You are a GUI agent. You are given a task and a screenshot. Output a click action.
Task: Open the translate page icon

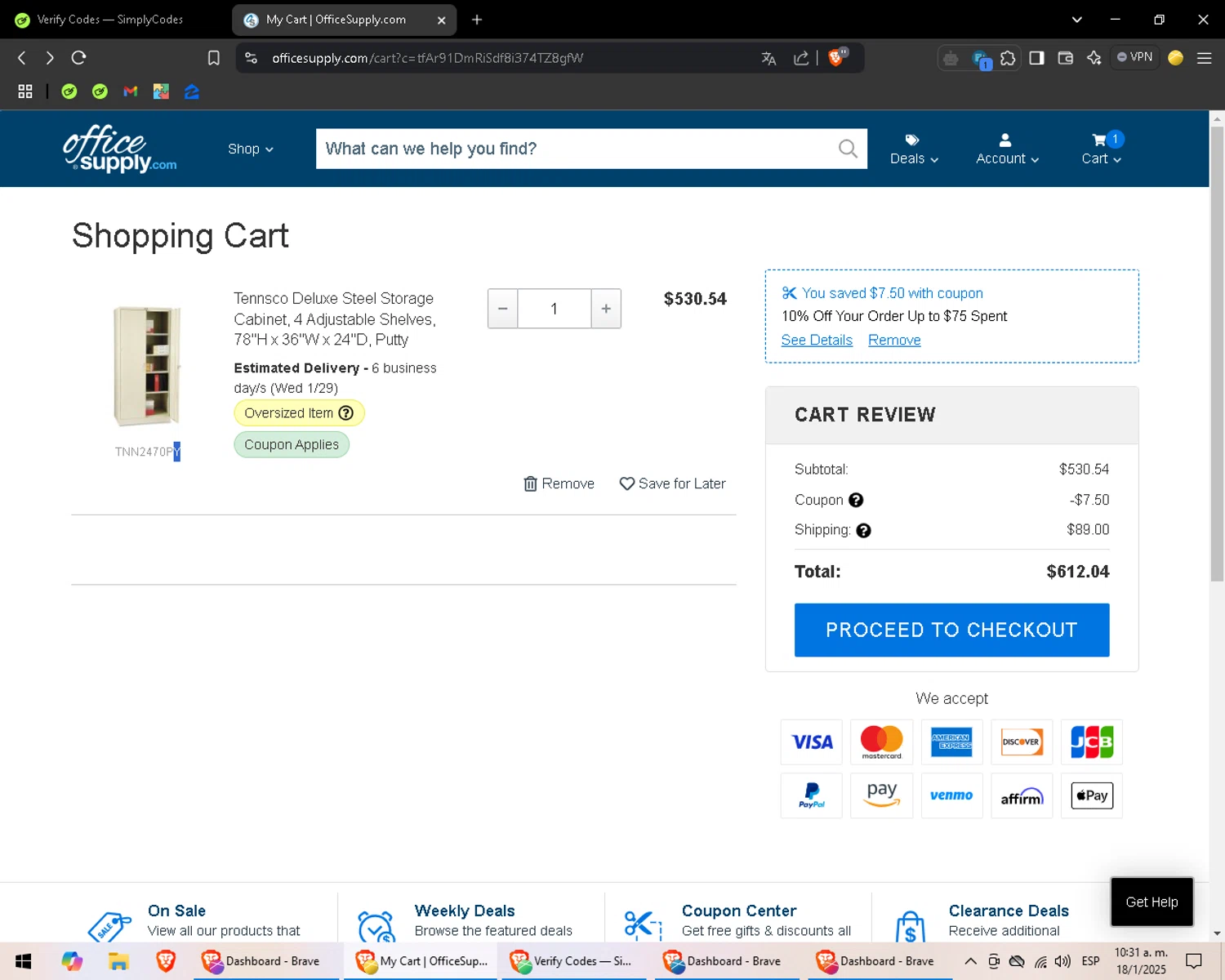(x=768, y=58)
